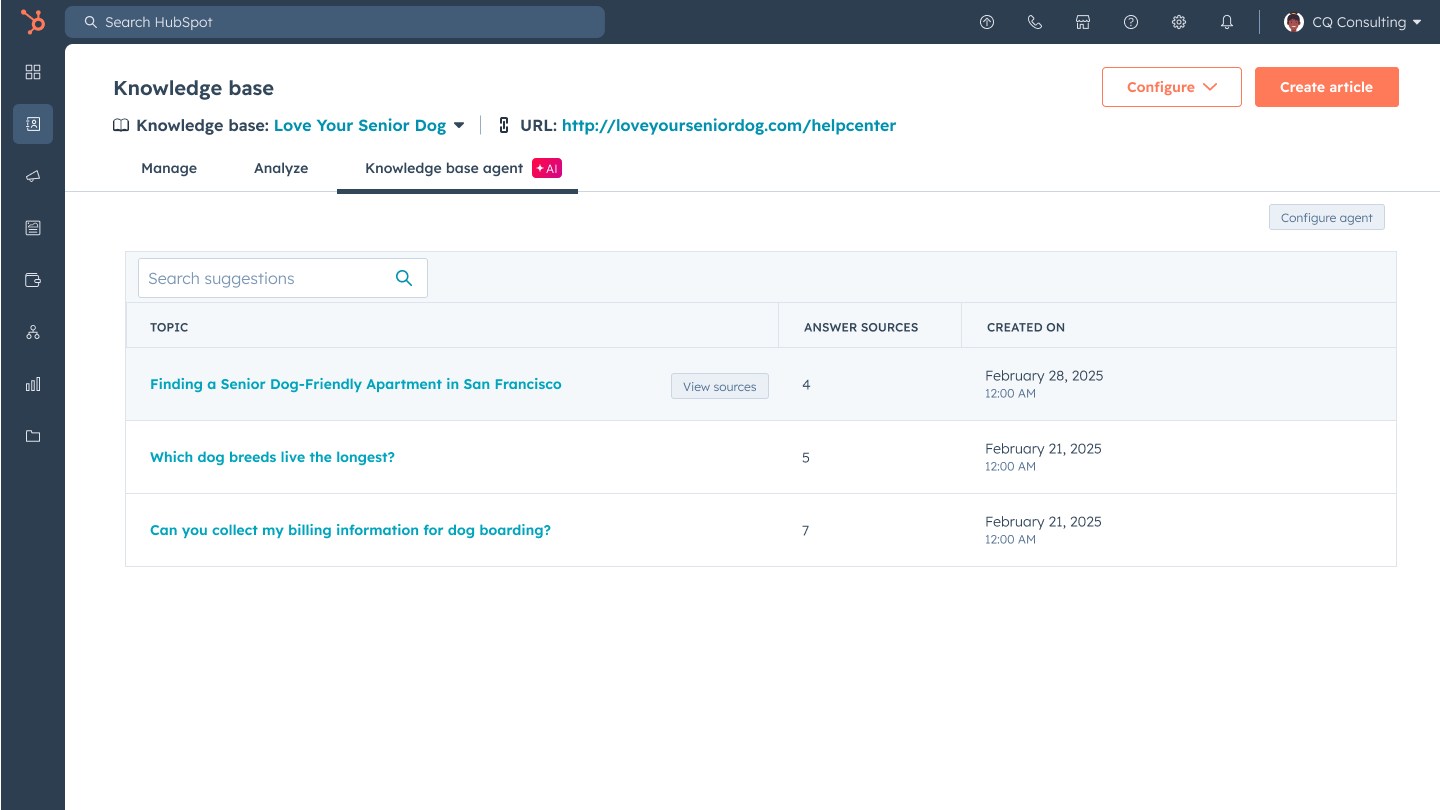Open the Configure dropdown
This screenshot has width=1440, height=810.
click(x=1172, y=87)
